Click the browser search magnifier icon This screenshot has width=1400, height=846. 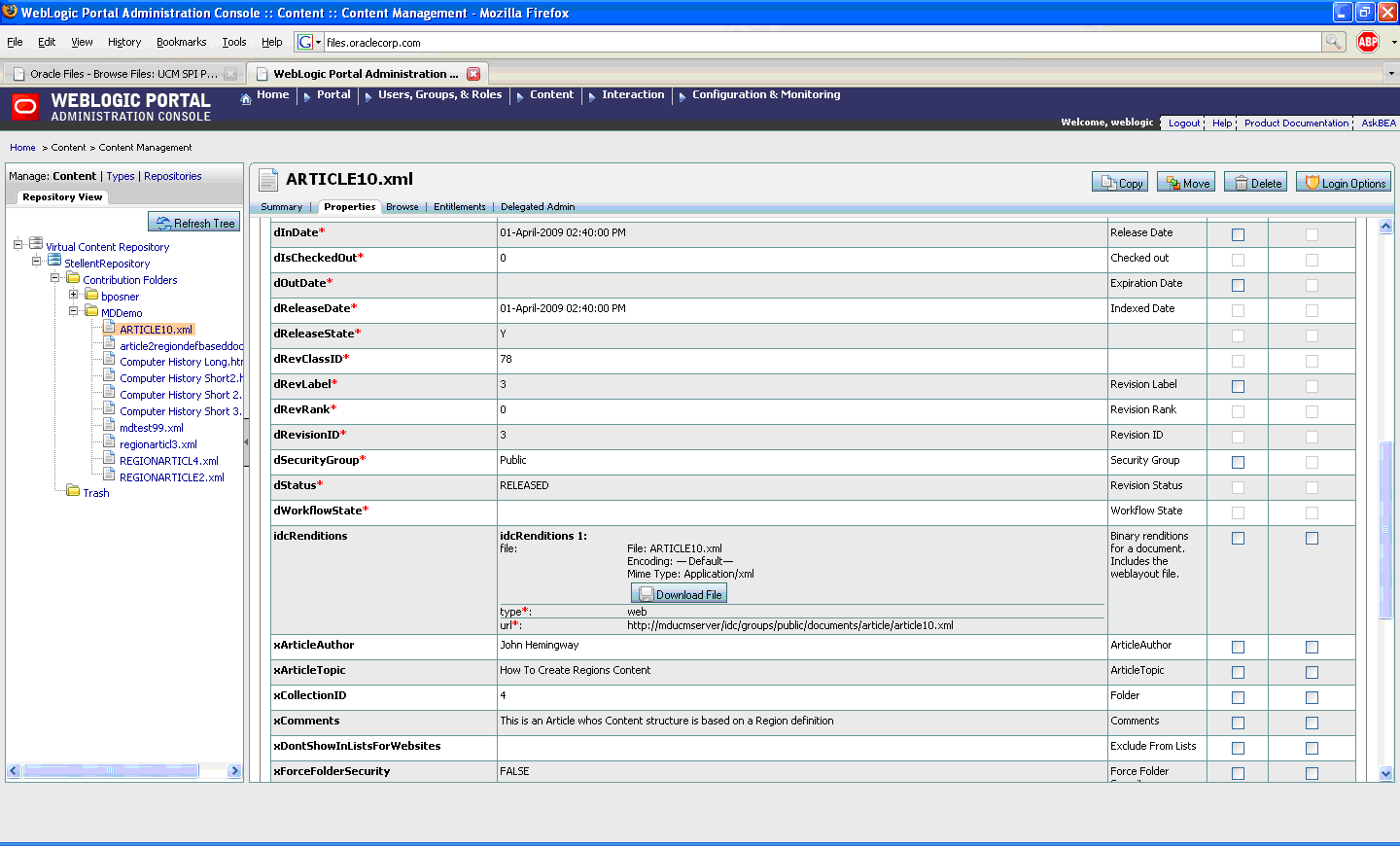pos(1333,42)
